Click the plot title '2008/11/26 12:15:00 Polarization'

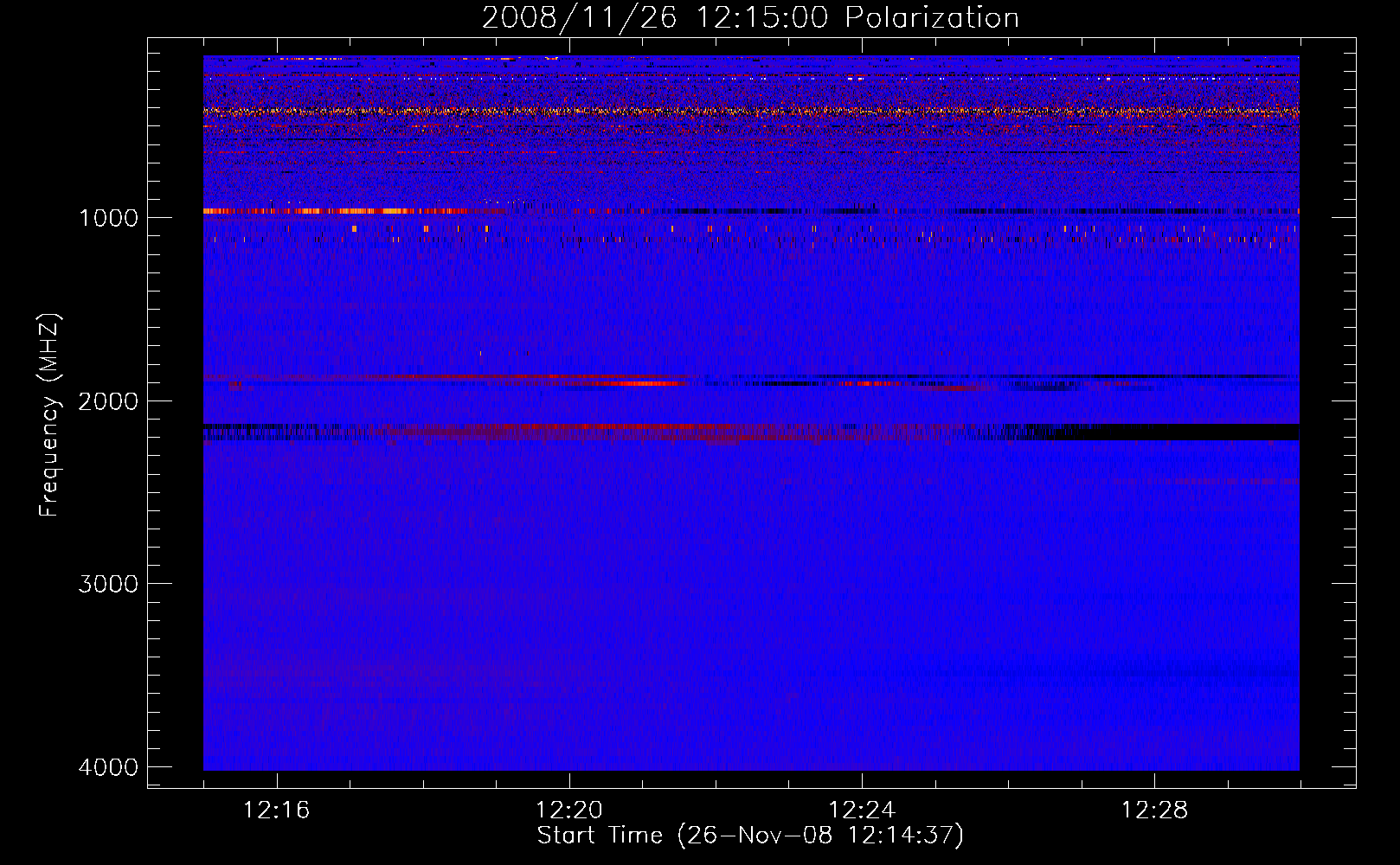click(x=750, y=17)
